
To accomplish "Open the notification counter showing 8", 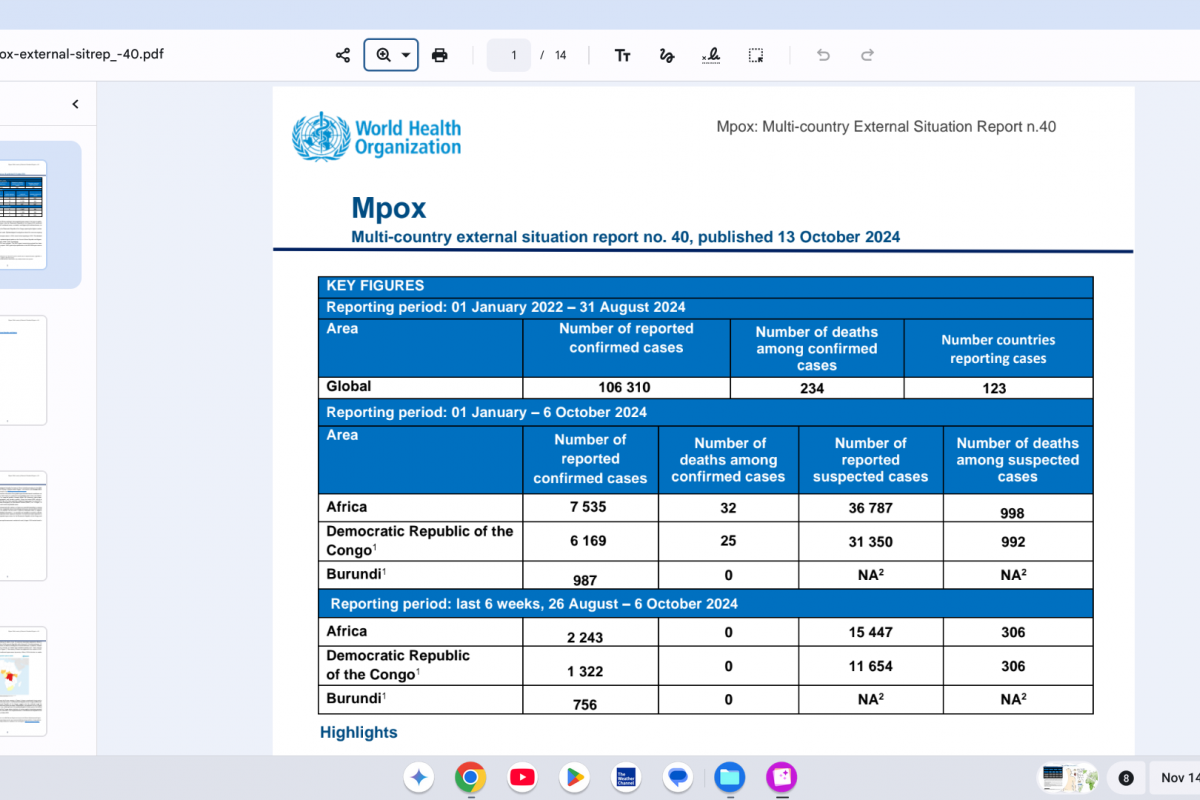I will point(1126,778).
